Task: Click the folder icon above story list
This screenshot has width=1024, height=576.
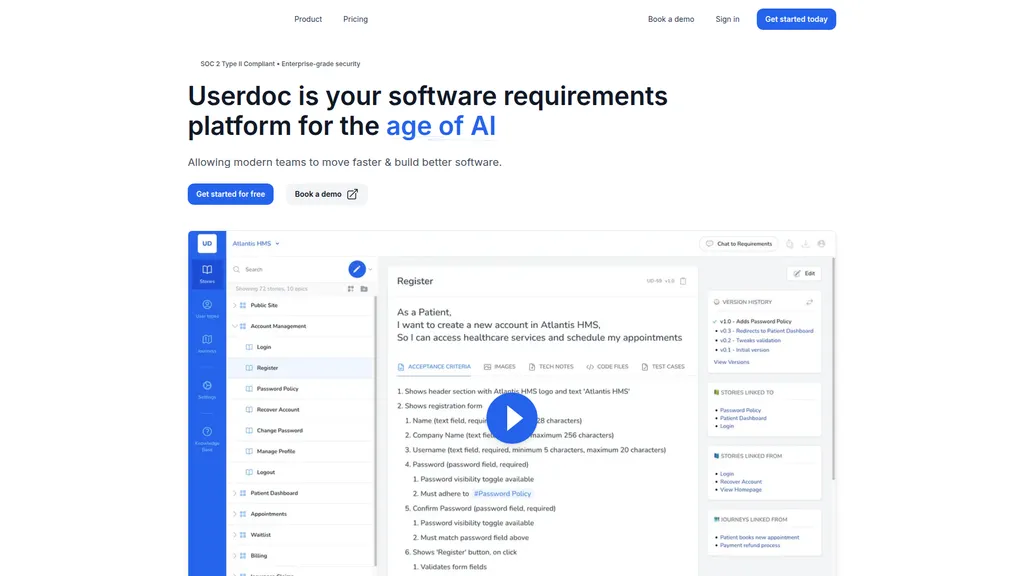Action: [x=364, y=289]
